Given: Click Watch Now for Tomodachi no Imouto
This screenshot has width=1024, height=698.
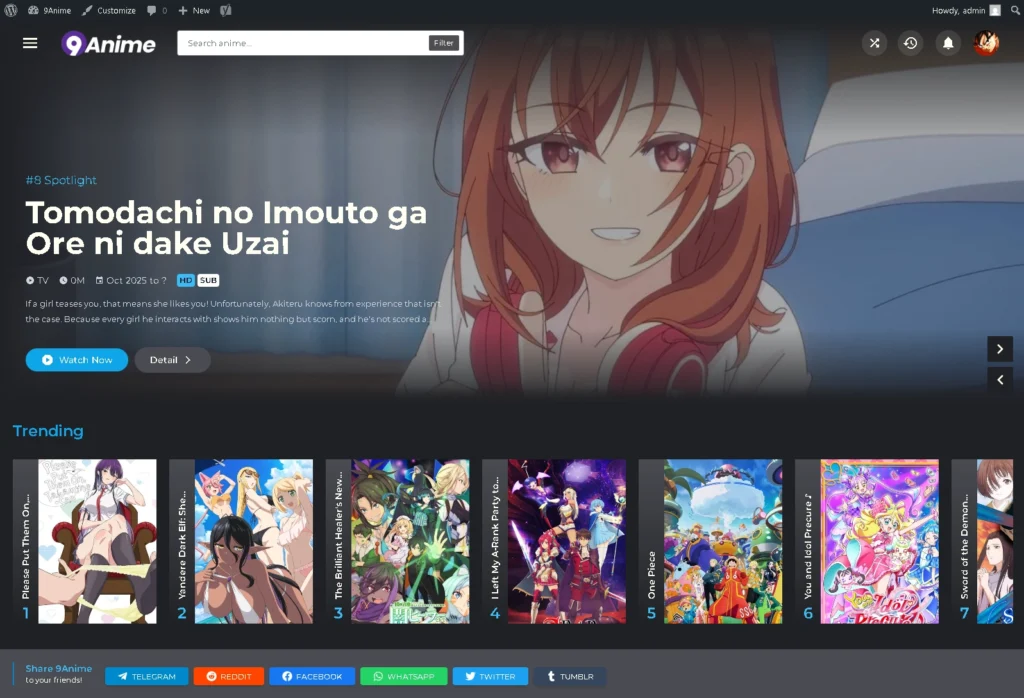Looking at the screenshot, I should tap(76, 360).
